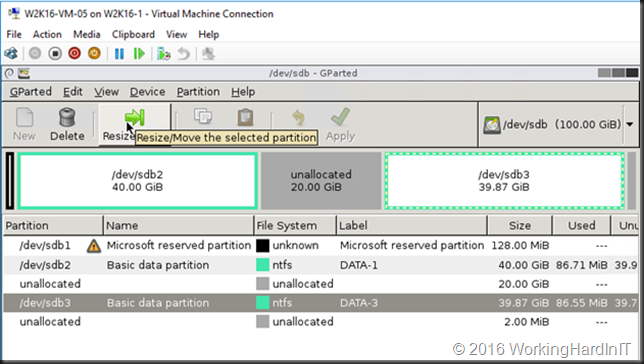Screen dimensions: 644x364
Task: Shut down the VM using the red icon
Action: (x=74, y=53)
